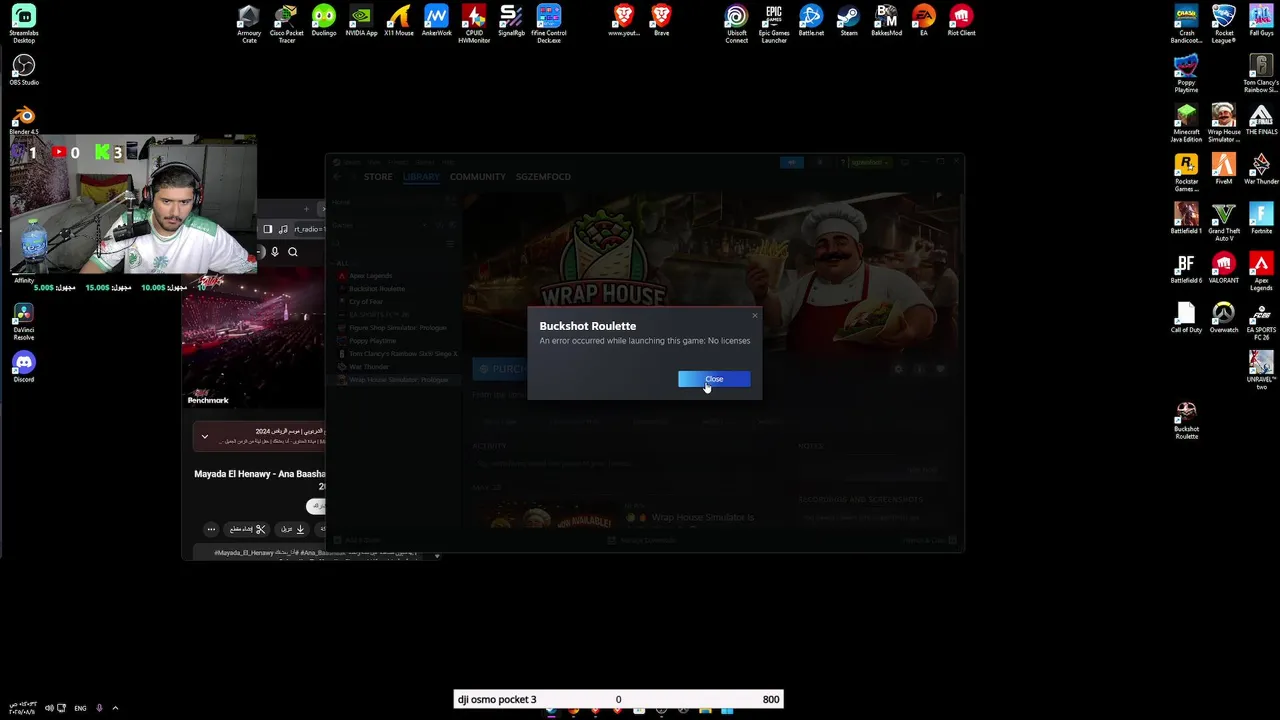
Task: Open NVIDIA App icon
Action: (x=361, y=20)
